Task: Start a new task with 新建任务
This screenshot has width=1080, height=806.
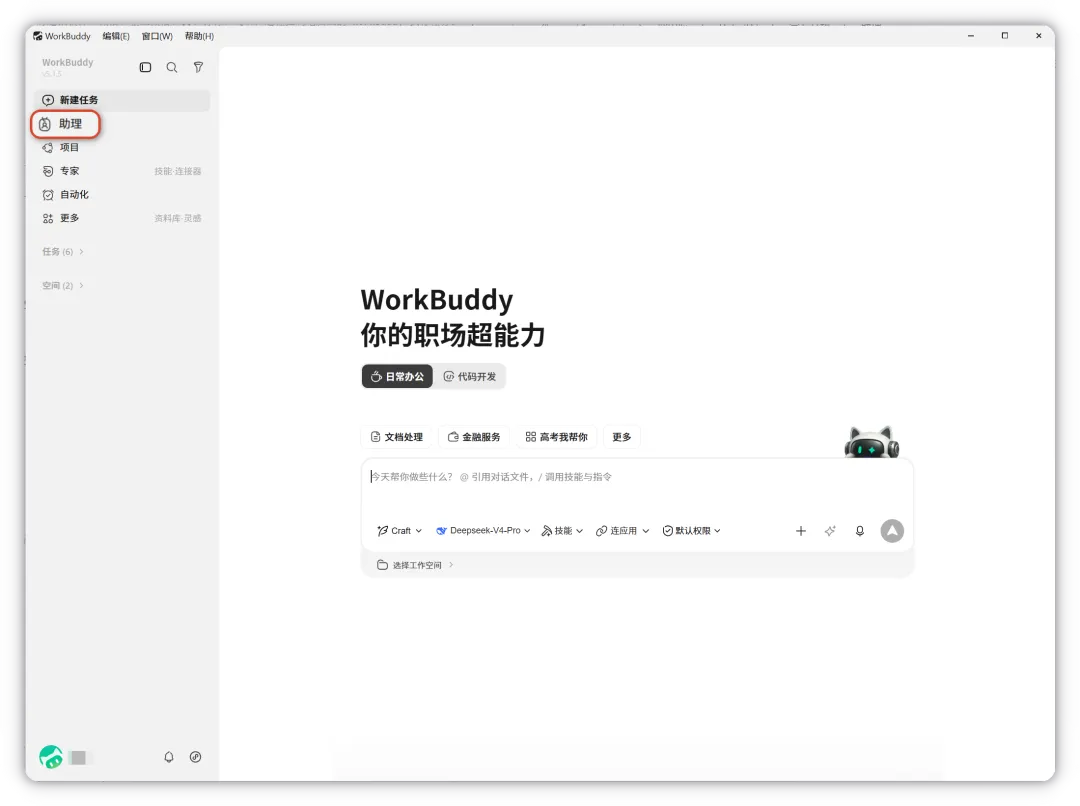Action: coord(122,100)
